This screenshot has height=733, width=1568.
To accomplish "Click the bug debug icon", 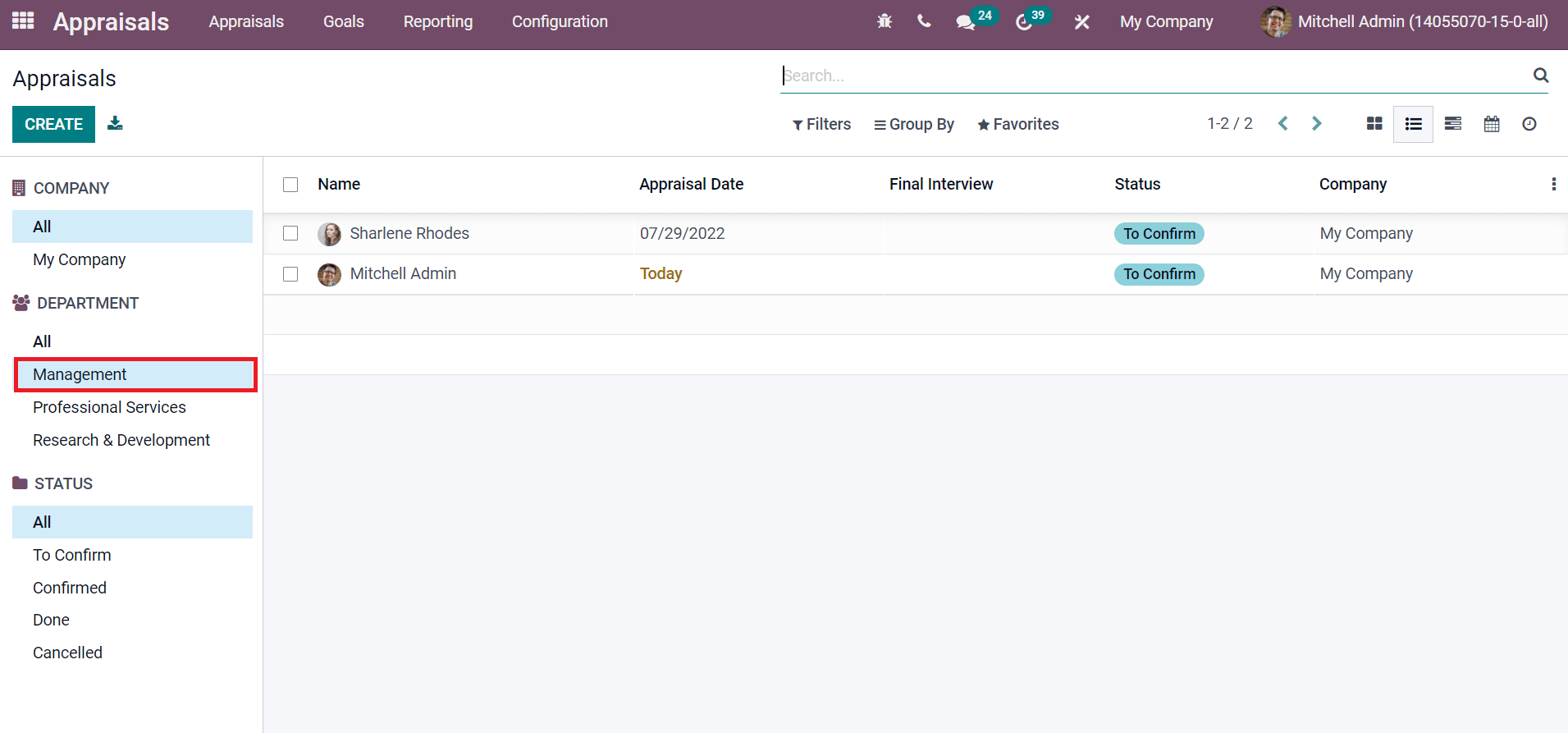I will 885,21.
